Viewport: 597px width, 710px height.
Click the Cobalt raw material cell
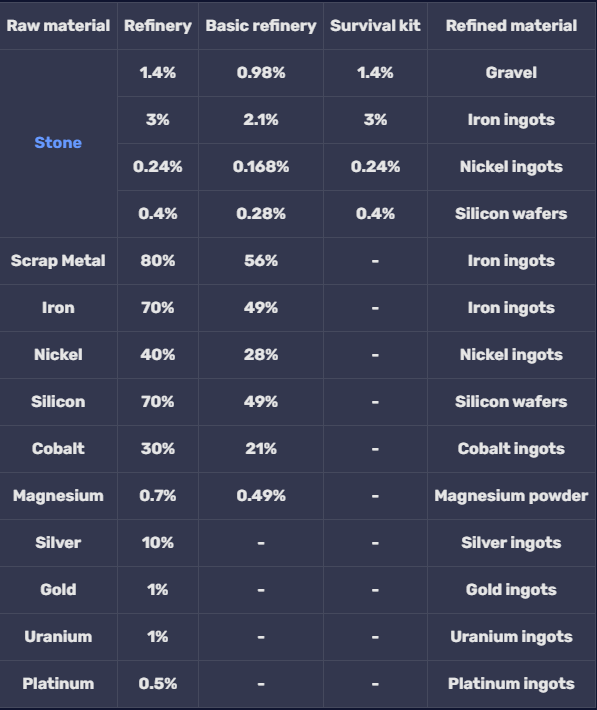[58, 449]
